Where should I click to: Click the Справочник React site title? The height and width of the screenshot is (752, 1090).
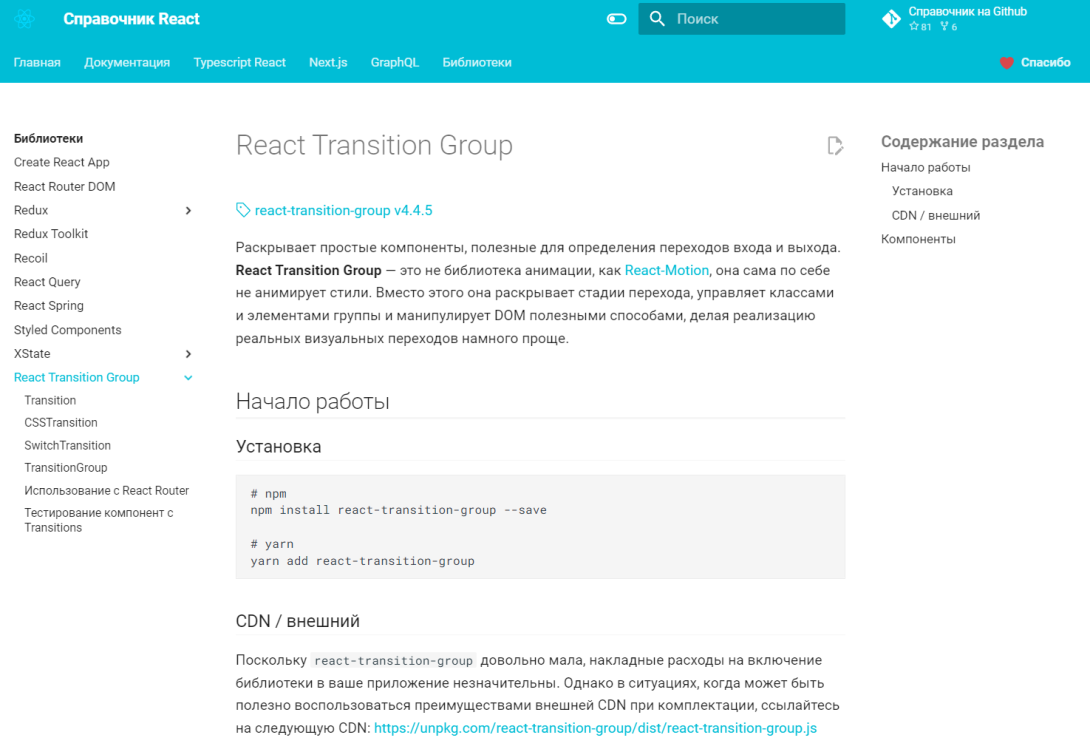point(131,19)
